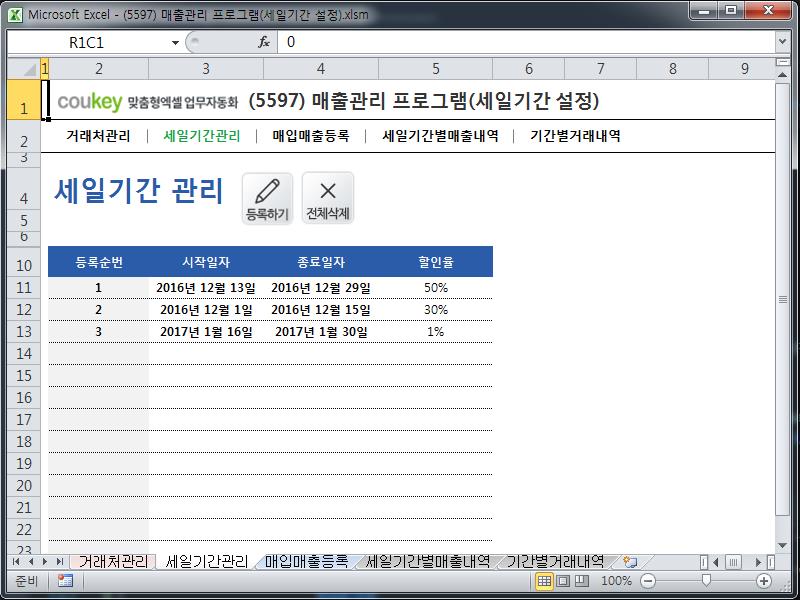
Task: Select Normal view button
Action: (x=544, y=581)
